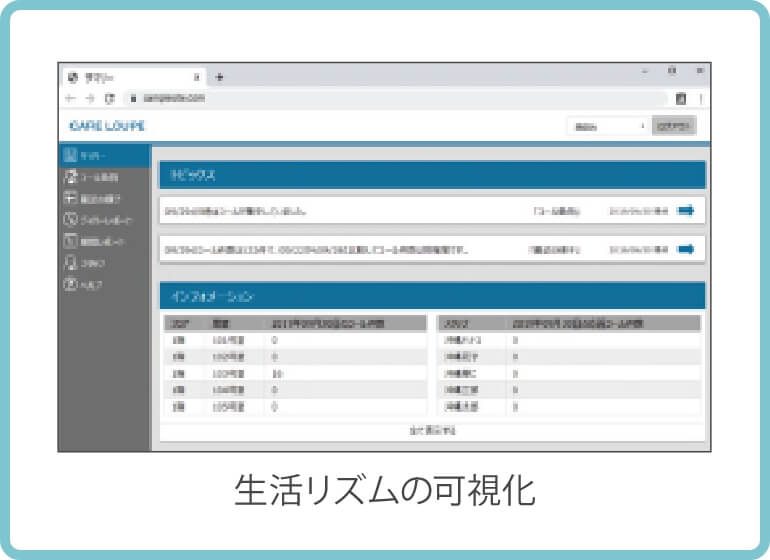Click the arrow on the second notification row
Viewport: 770px width, 560px height.
click(686, 249)
